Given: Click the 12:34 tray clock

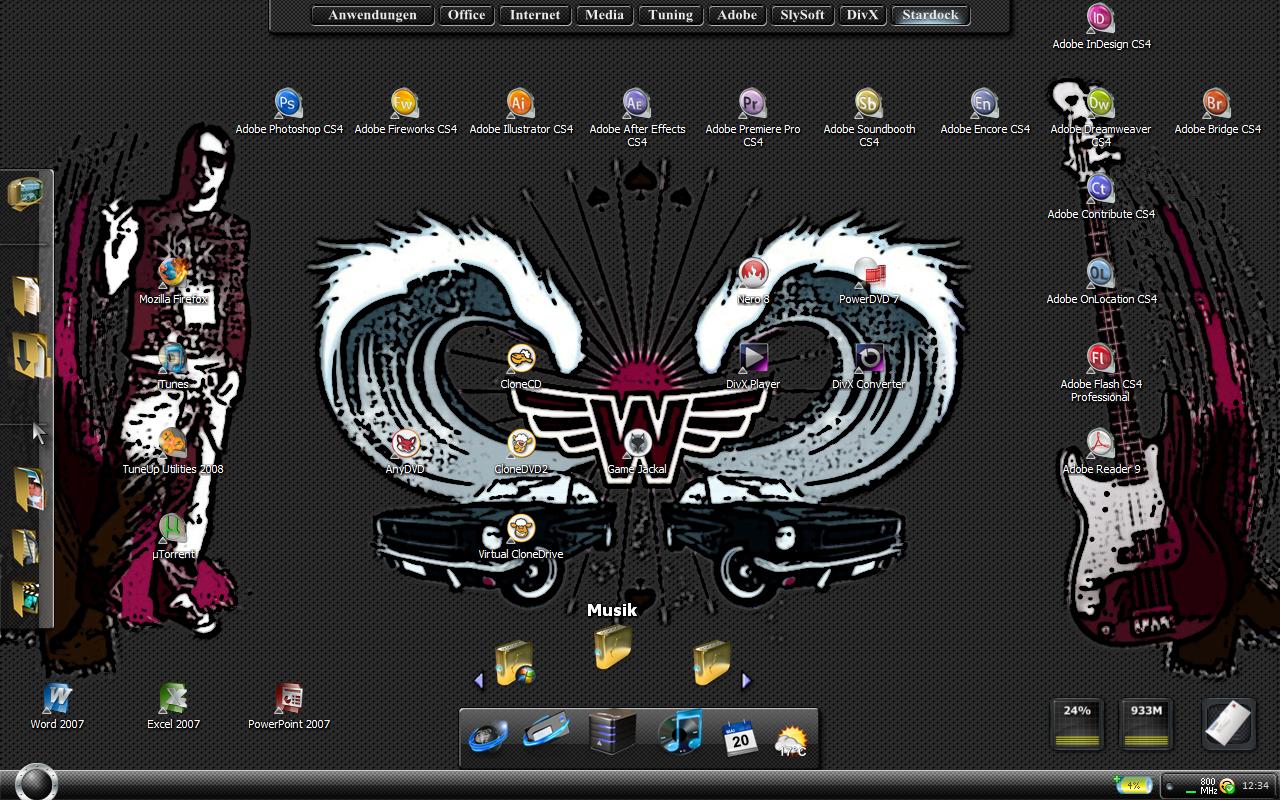Looking at the screenshot, I should coord(1254,786).
